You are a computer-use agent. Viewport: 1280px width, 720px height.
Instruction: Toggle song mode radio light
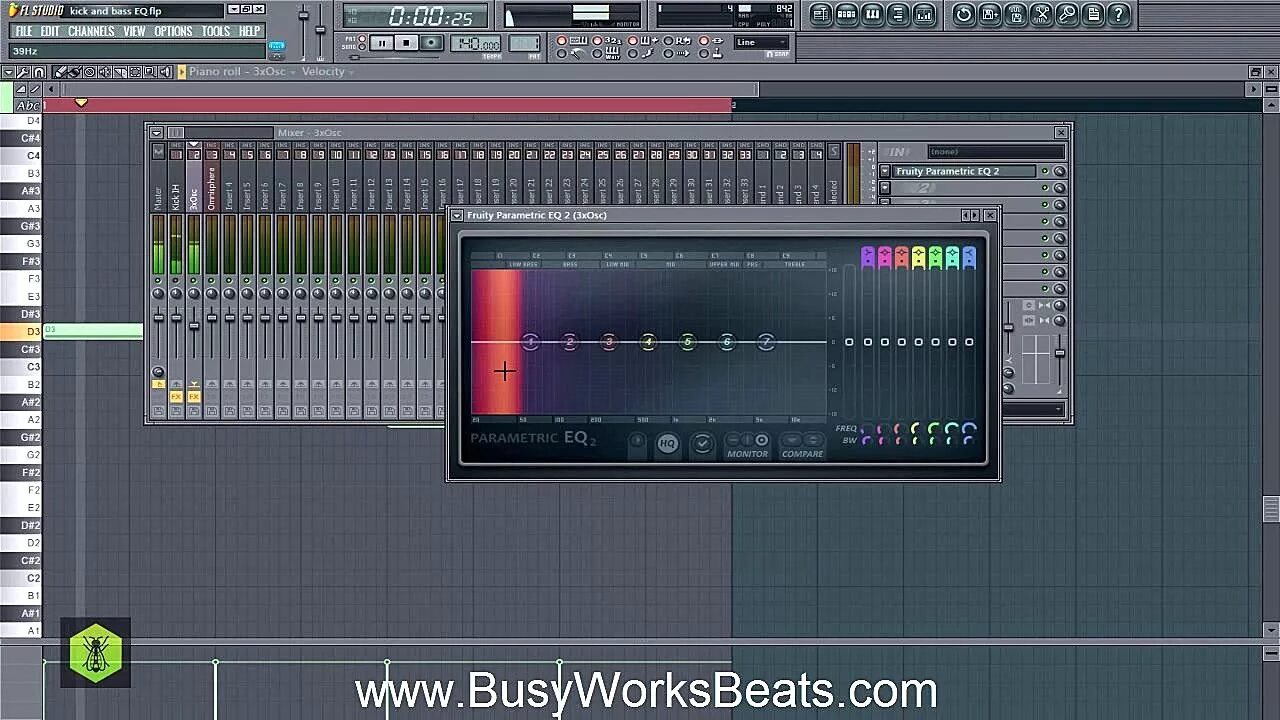pos(361,47)
